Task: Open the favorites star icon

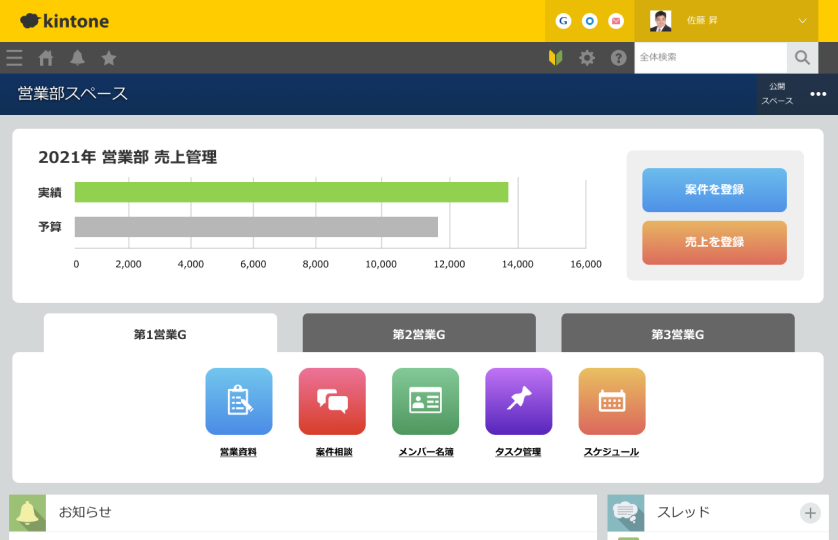Action: click(x=109, y=58)
